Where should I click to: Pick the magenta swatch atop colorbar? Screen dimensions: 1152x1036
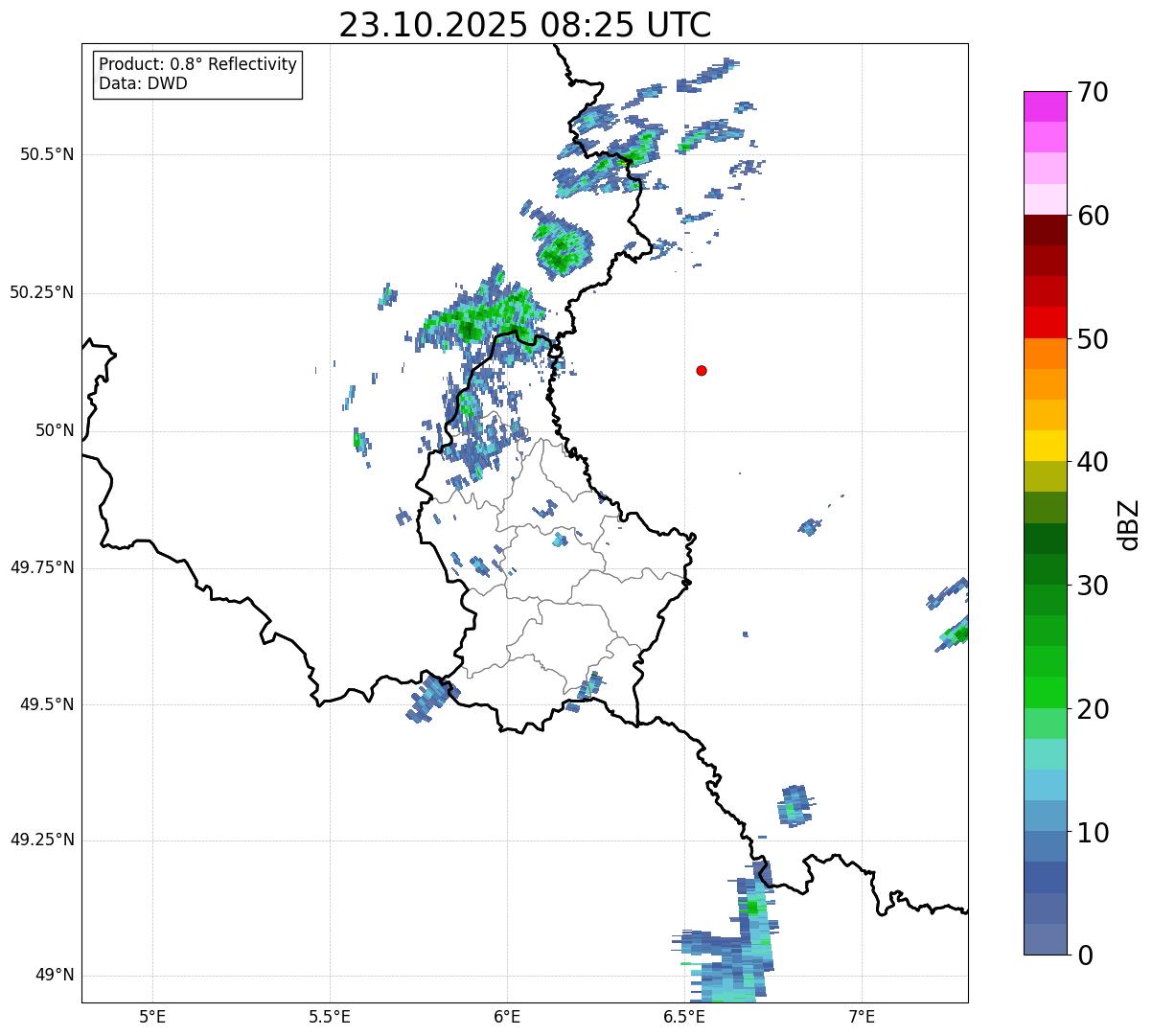1046,106
